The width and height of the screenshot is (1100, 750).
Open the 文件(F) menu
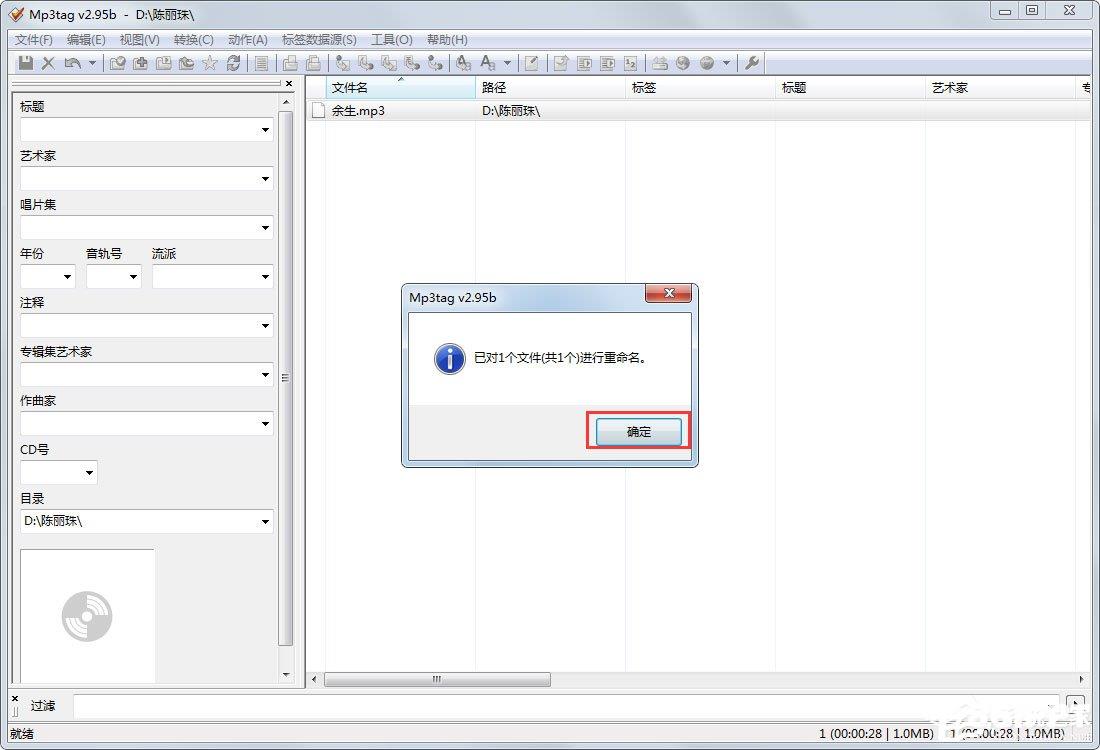tap(34, 40)
